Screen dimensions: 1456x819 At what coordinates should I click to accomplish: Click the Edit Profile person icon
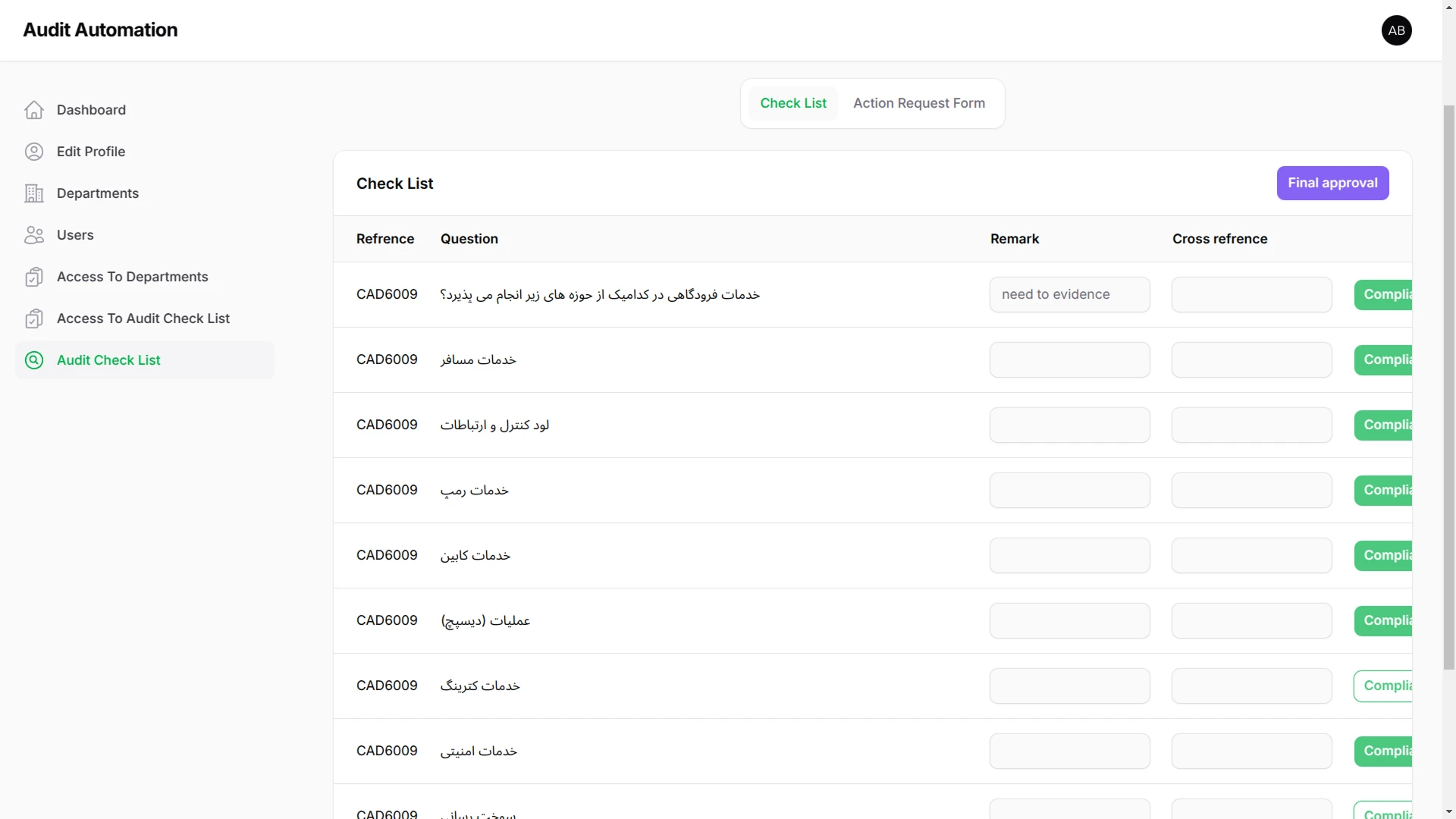[x=34, y=152]
